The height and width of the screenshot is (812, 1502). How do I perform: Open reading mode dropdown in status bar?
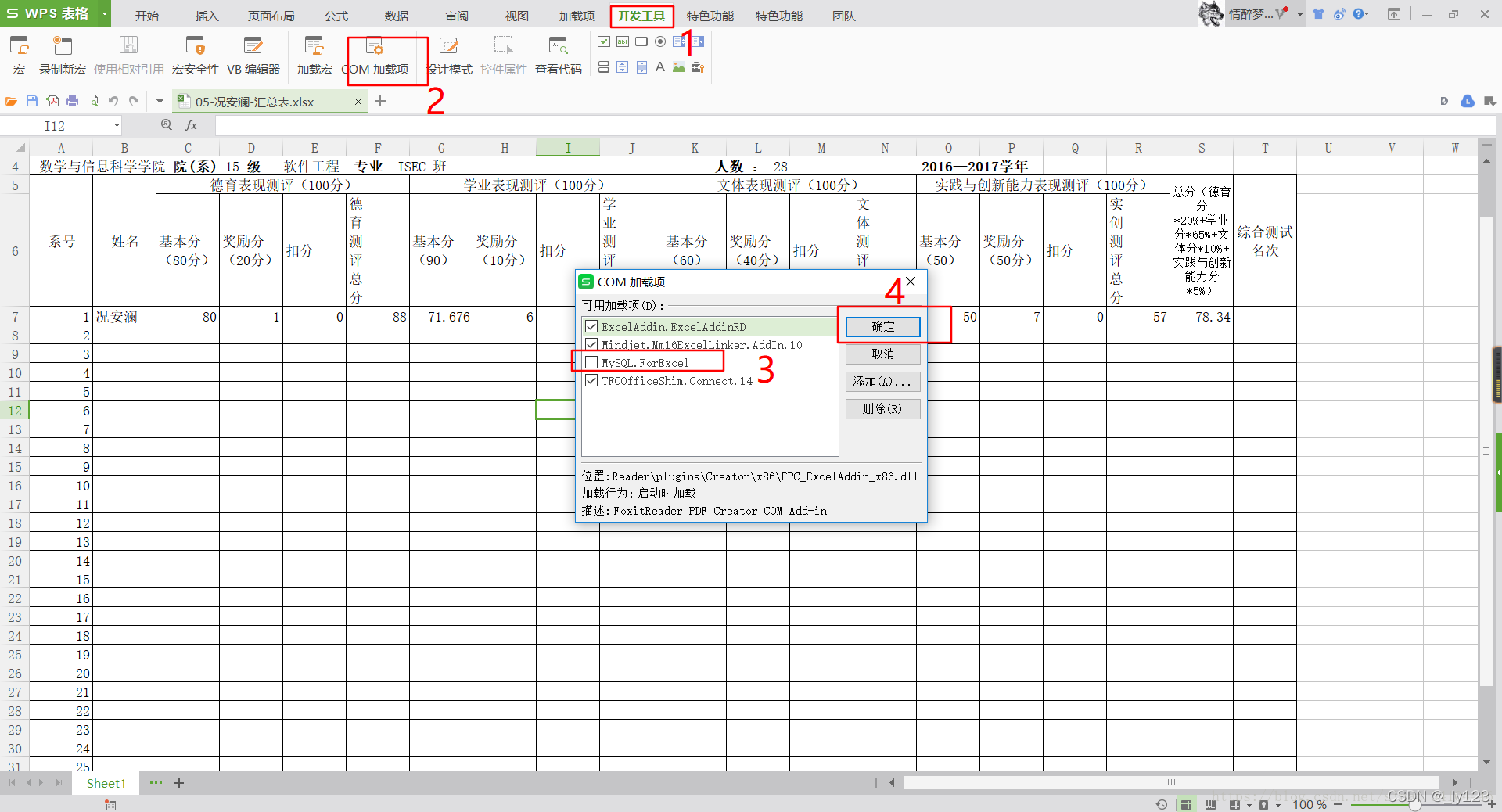pyautogui.click(x=1249, y=805)
